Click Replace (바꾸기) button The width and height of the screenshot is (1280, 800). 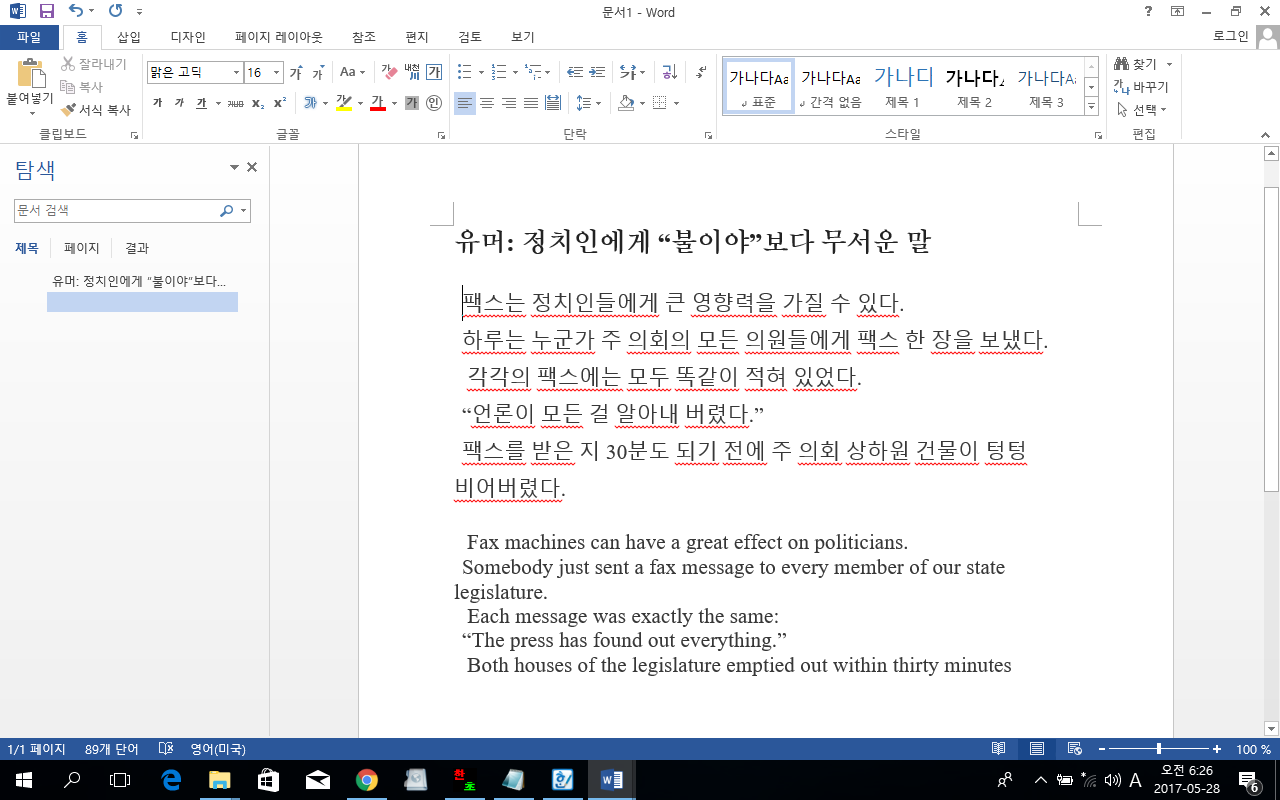[1142, 87]
